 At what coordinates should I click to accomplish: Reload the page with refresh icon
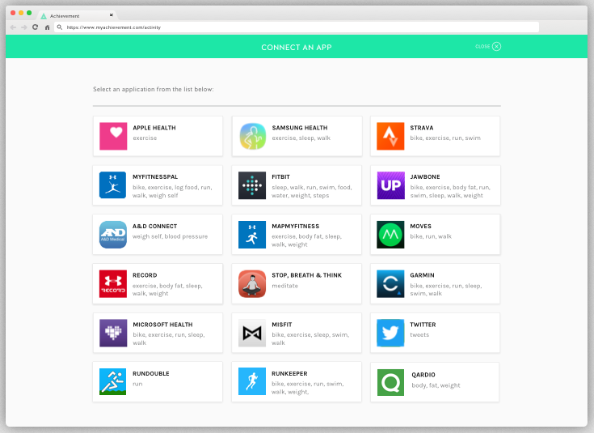click(x=35, y=27)
